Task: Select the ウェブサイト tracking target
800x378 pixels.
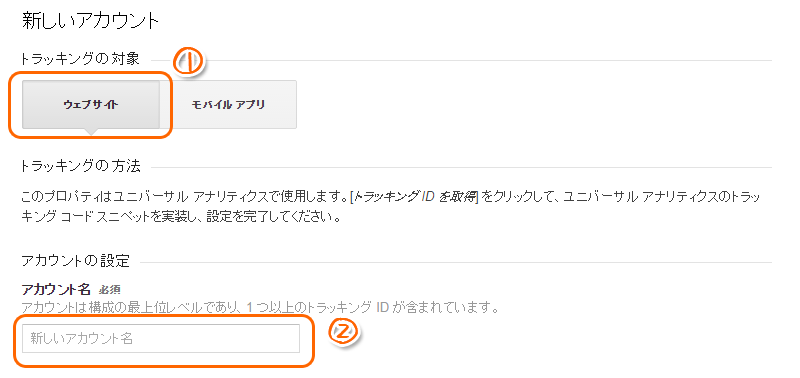Action: pyautogui.click(x=91, y=105)
